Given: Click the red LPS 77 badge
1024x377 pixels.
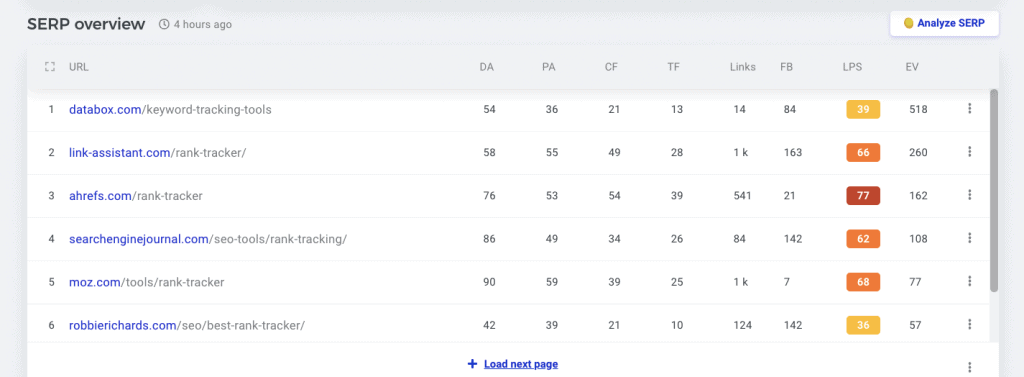Looking at the screenshot, I should coord(863,195).
